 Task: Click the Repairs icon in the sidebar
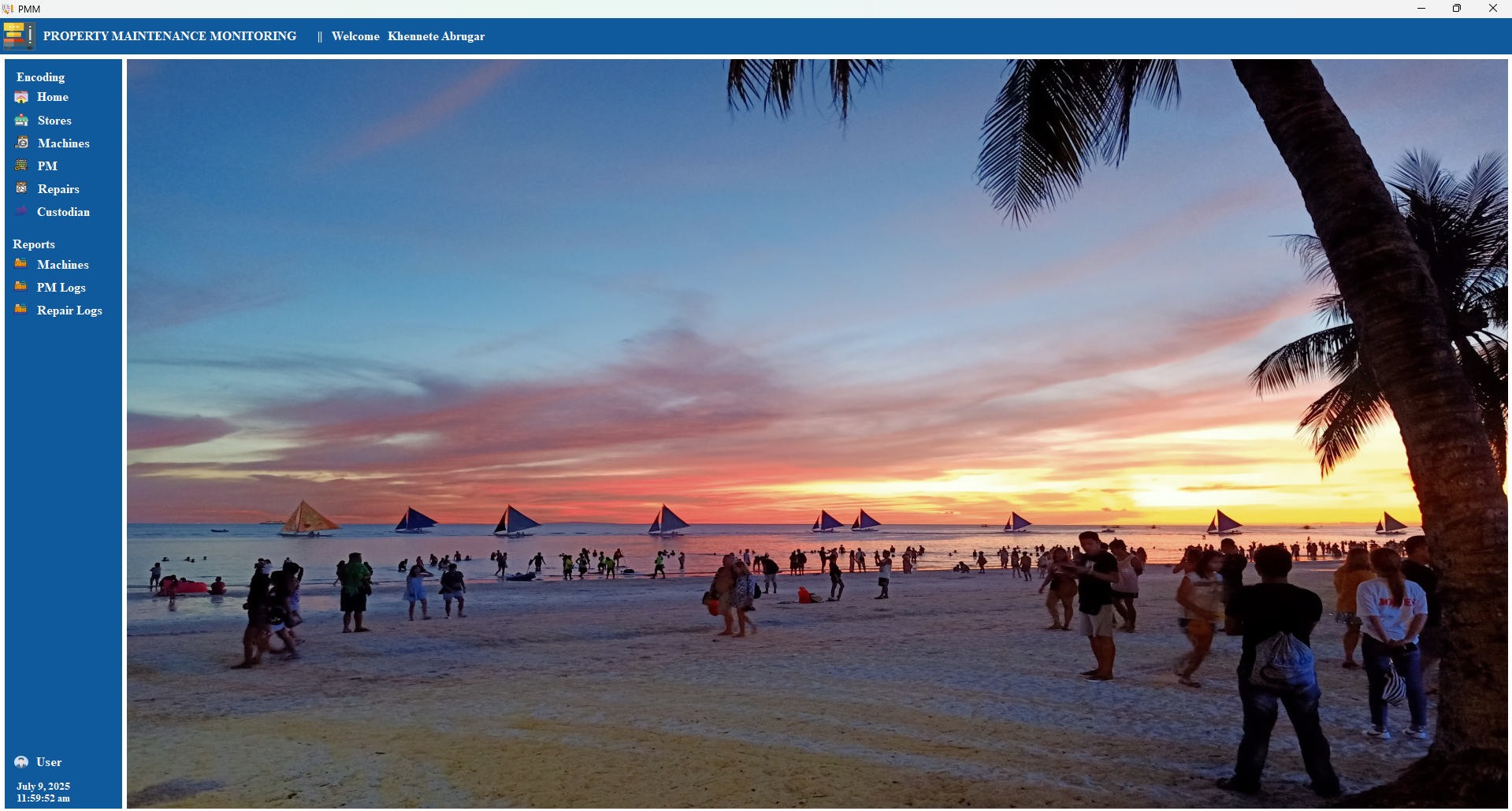(x=21, y=188)
